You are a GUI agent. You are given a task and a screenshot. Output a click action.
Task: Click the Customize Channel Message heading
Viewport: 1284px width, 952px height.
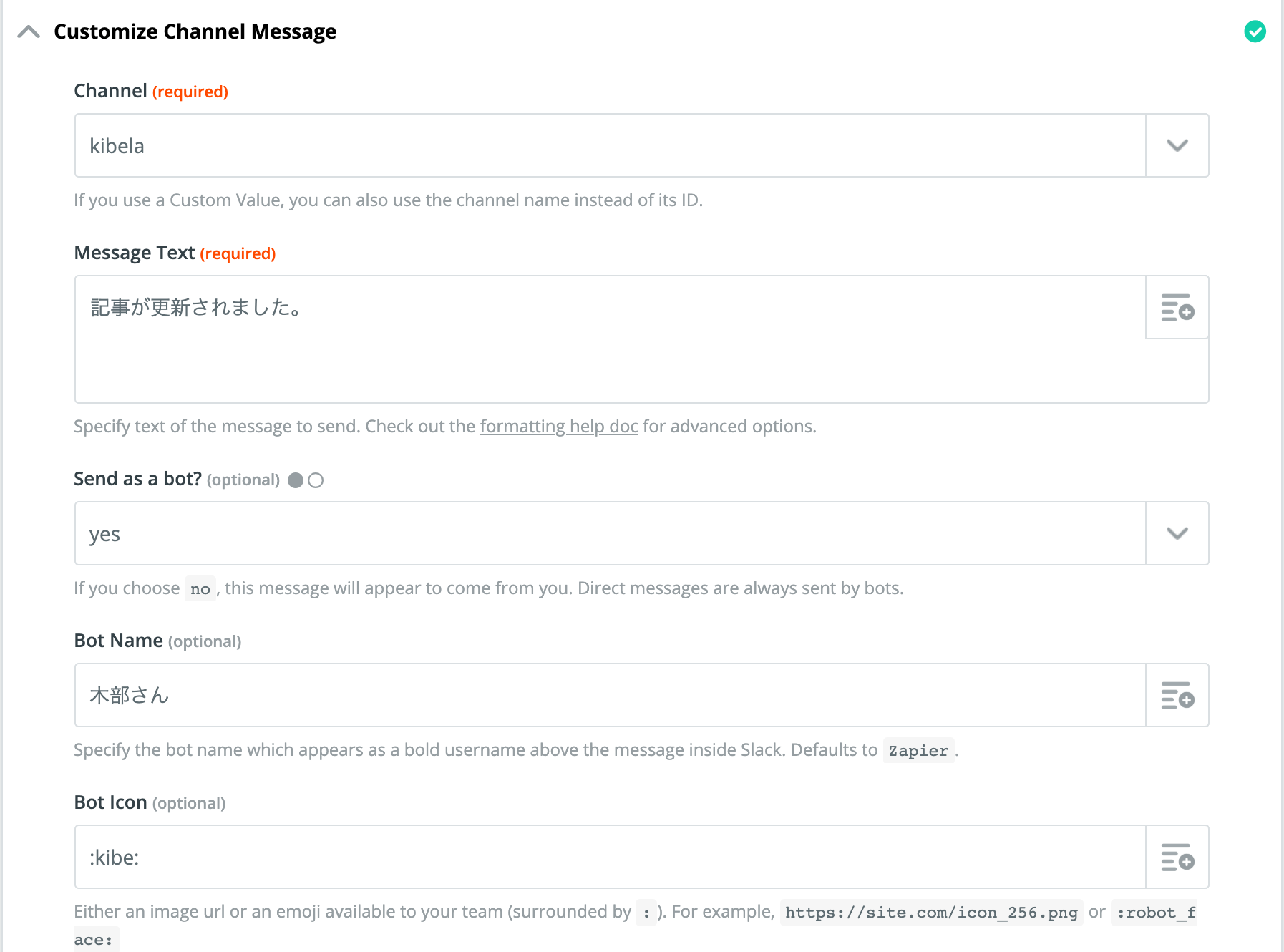[195, 31]
